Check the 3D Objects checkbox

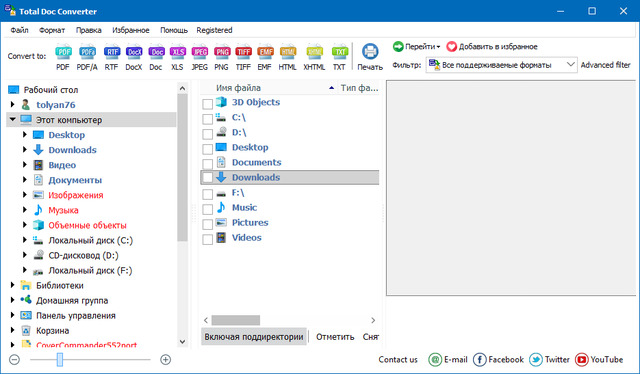(x=207, y=104)
